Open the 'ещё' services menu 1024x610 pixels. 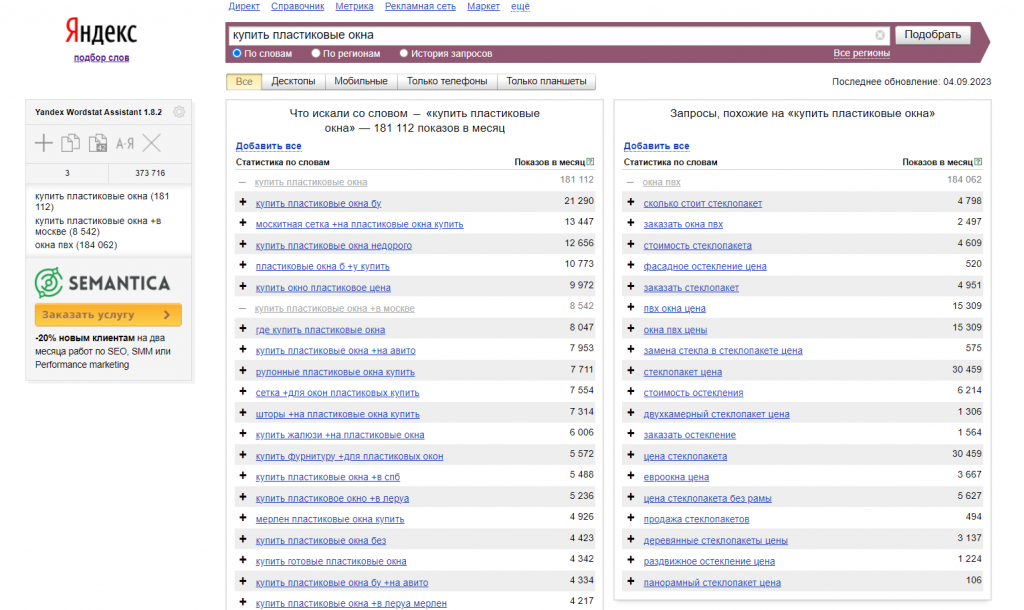(x=520, y=6)
